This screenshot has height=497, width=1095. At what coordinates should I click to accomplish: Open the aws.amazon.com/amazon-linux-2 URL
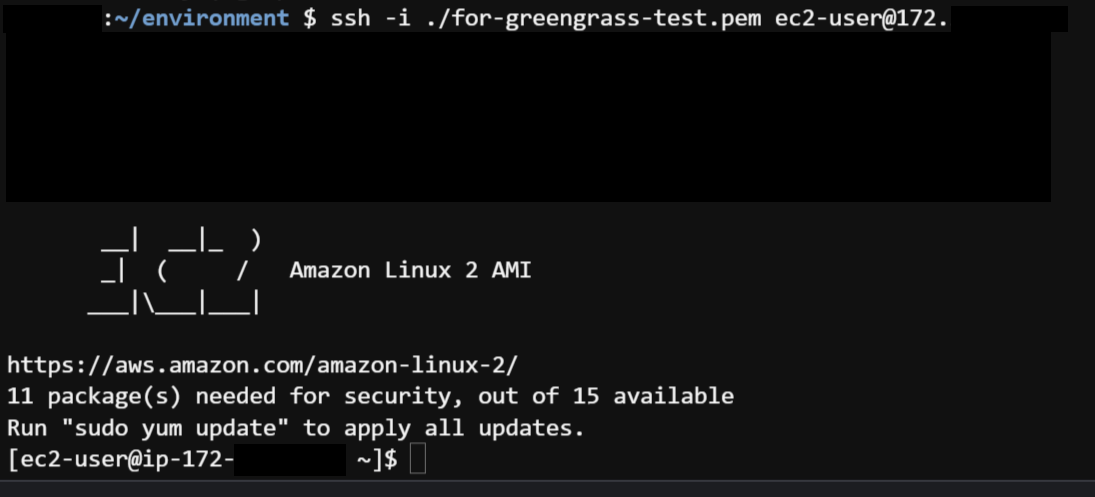tap(263, 364)
